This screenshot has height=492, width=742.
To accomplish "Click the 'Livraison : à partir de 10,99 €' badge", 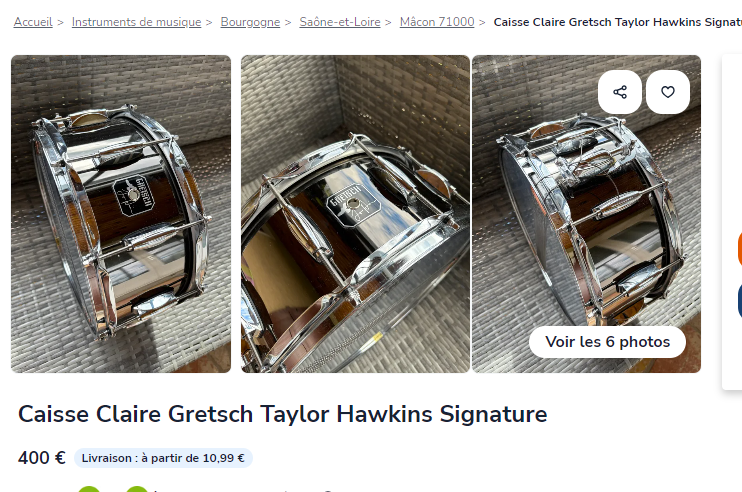I will [163, 458].
